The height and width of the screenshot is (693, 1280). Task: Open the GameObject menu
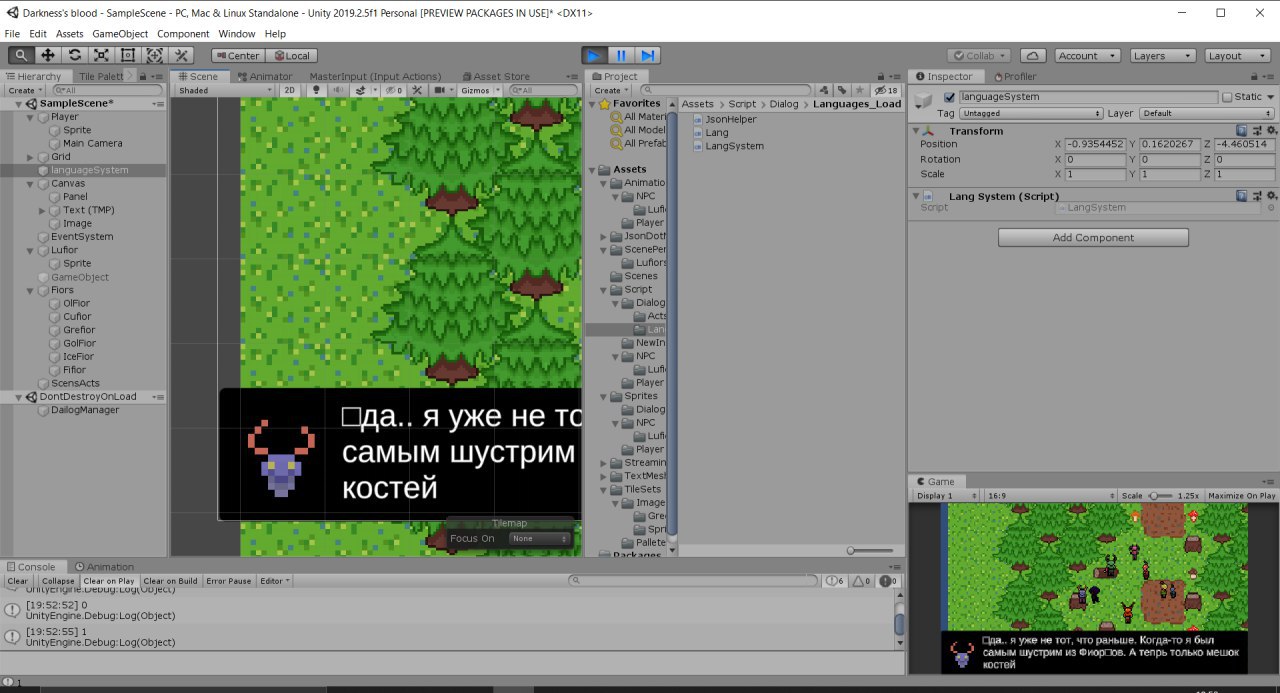click(x=120, y=33)
